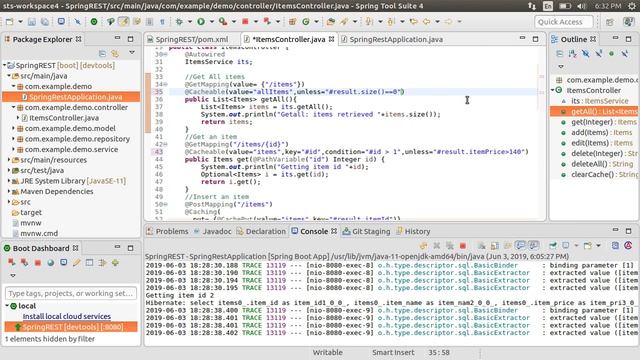Click the red Terminate icon in Console toolbar
The image size is (640, 360).
tap(463, 246)
